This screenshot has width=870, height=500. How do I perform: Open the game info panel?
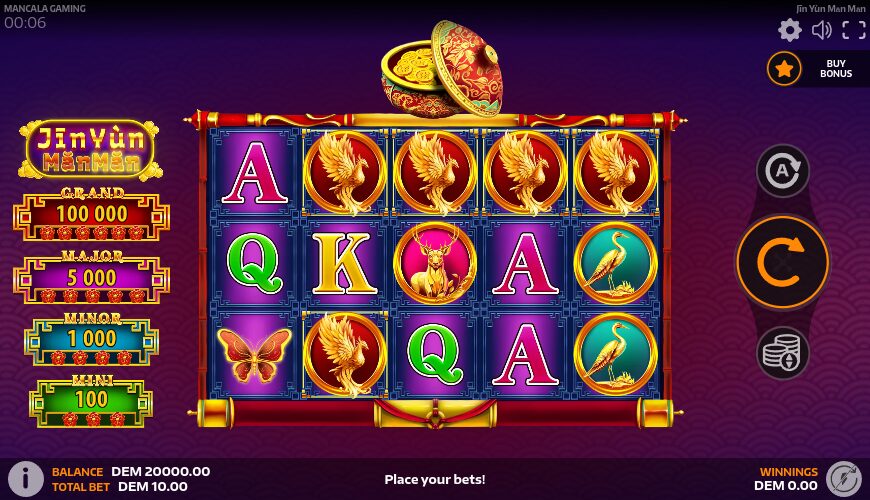(x=26, y=479)
